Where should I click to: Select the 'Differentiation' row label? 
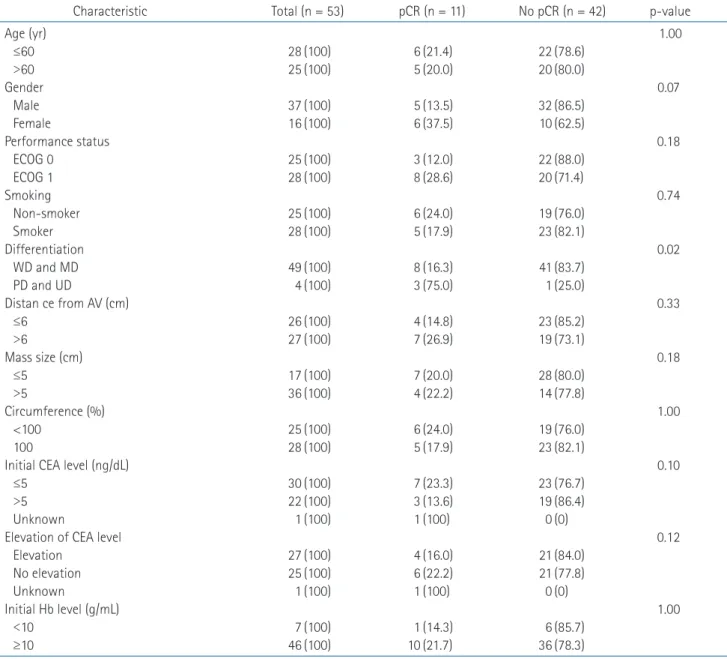[44, 250]
